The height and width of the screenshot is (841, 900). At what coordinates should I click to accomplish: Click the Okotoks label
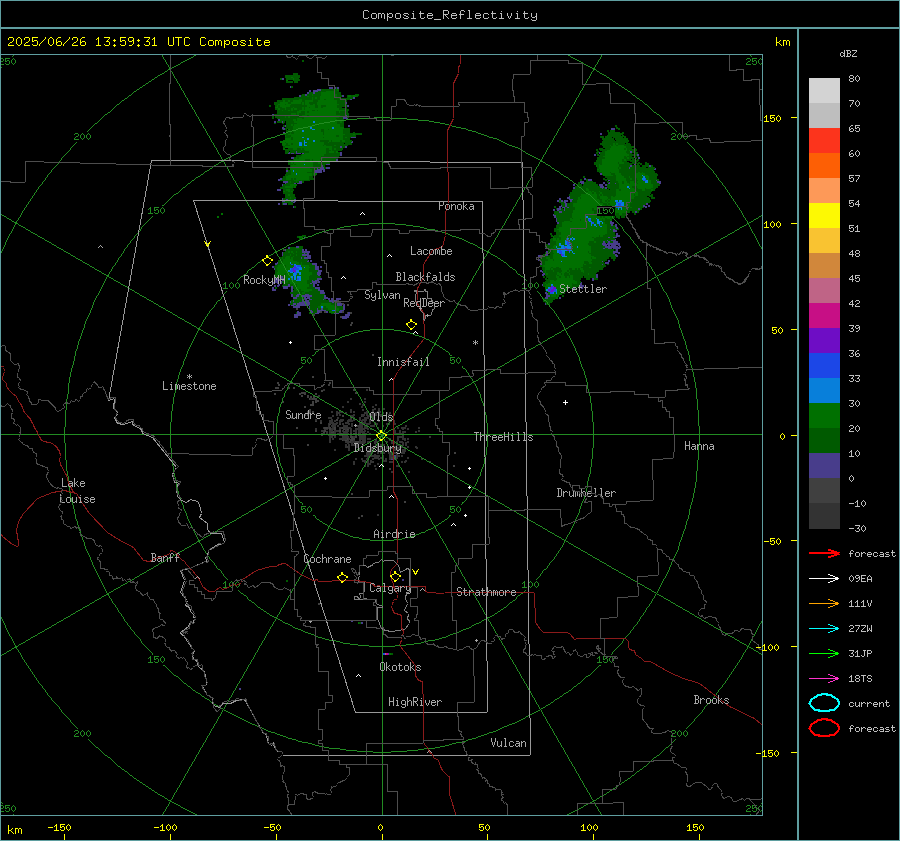pyautogui.click(x=400, y=667)
